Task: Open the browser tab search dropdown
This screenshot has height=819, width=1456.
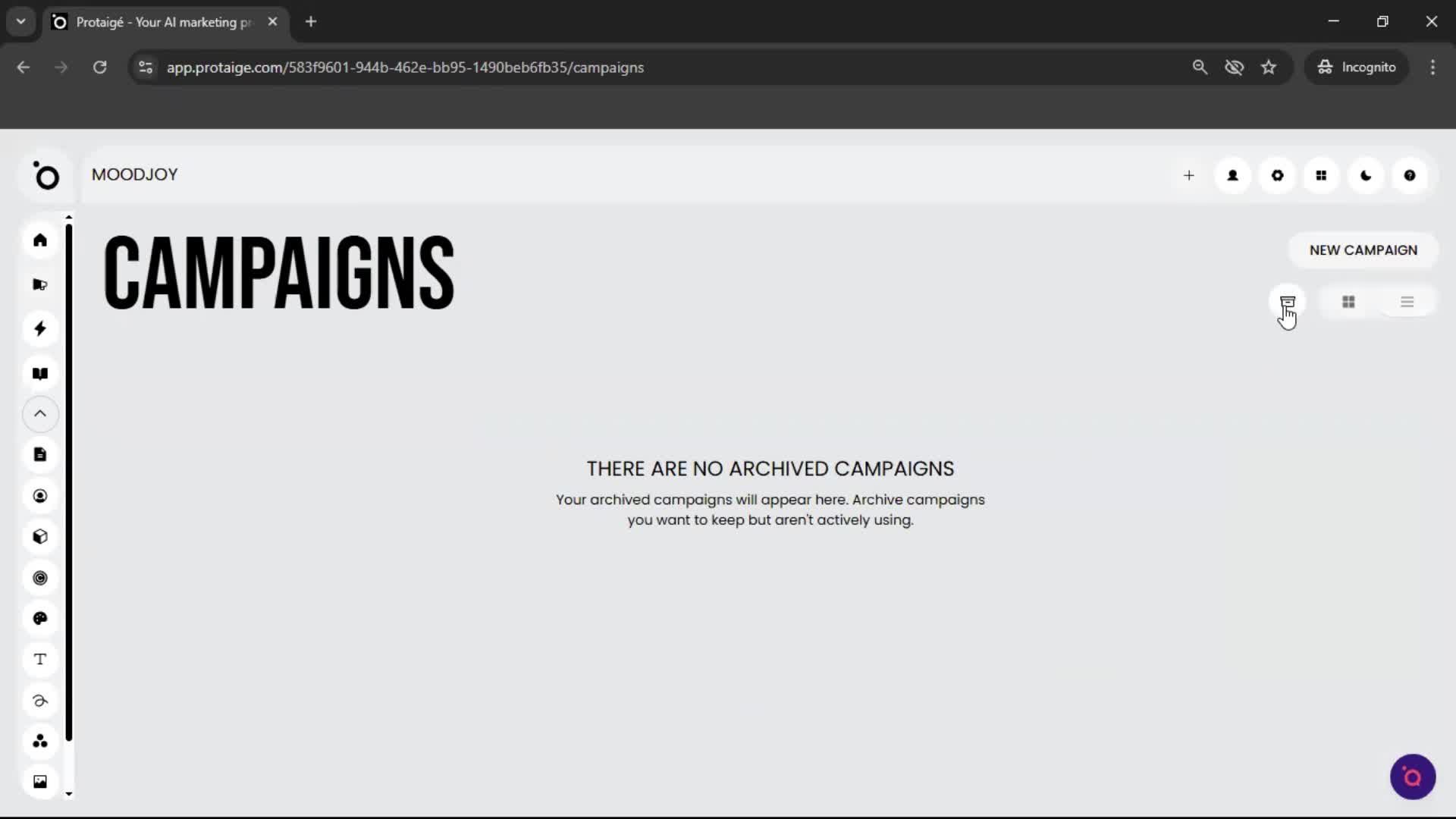Action: (x=20, y=21)
